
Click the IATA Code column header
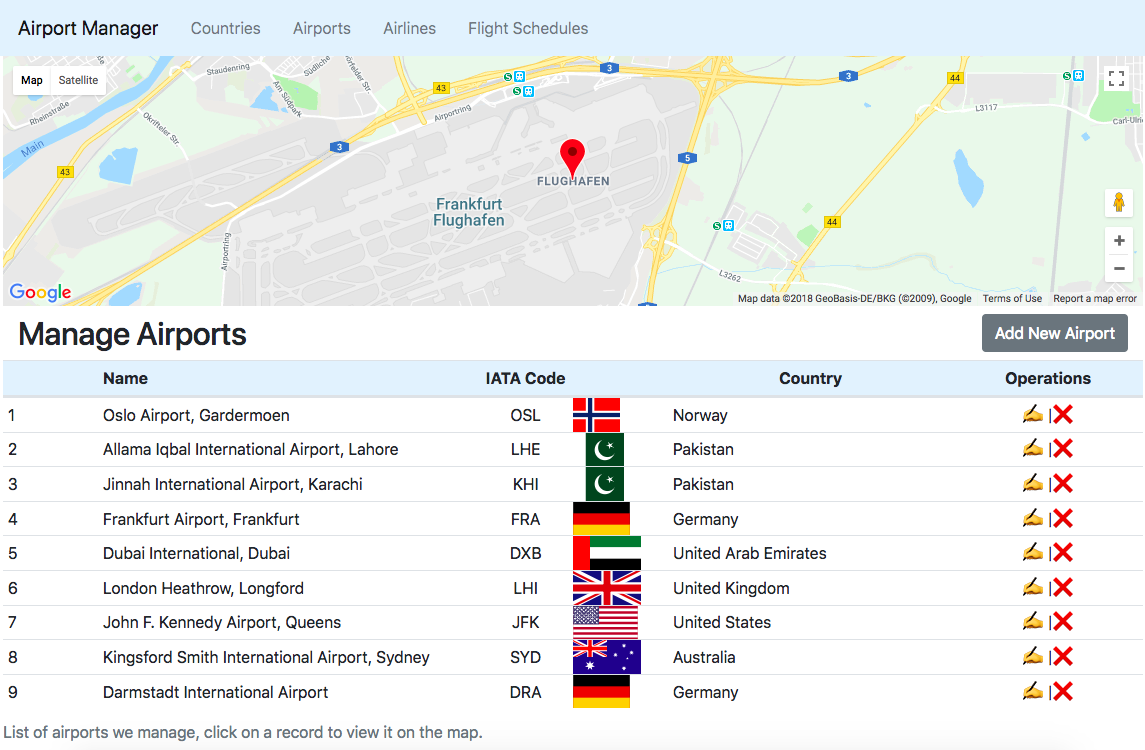click(x=525, y=378)
